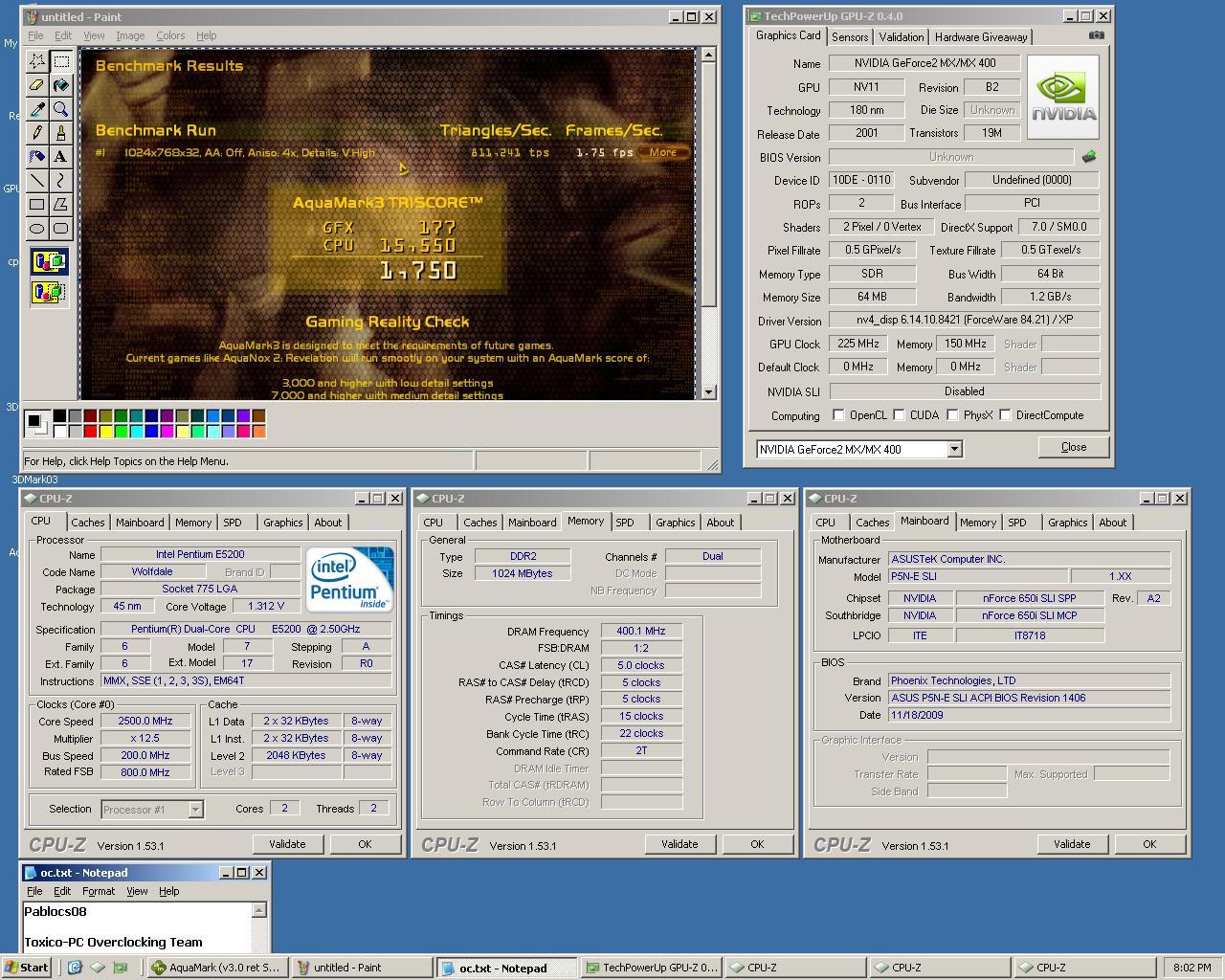Screen dimensions: 1225x980
Task: Select the Free-Form Select tool in Paint
Action: (x=37, y=61)
